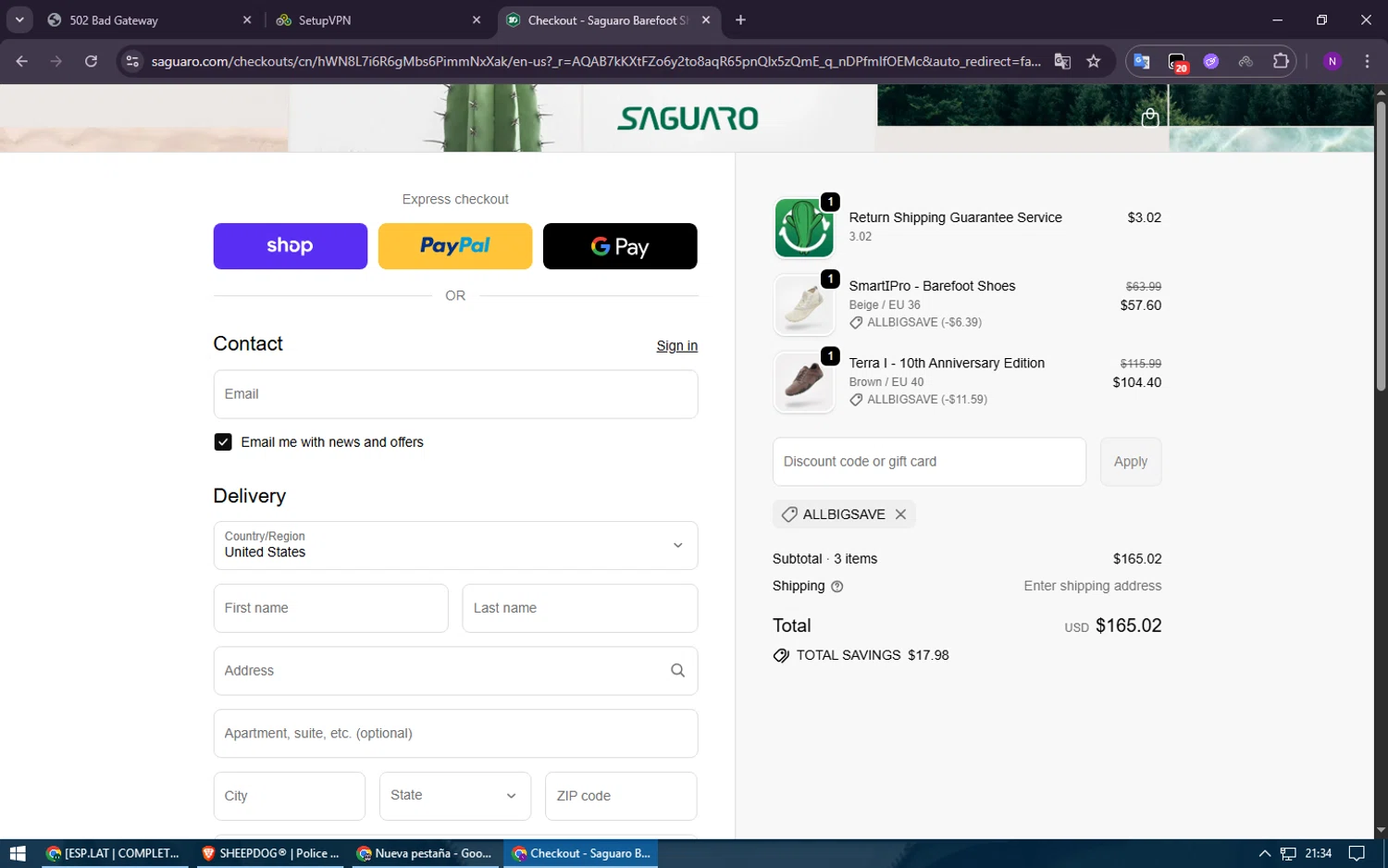Click the browser address bar URL
This screenshot has width=1388, height=868.
point(596,61)
